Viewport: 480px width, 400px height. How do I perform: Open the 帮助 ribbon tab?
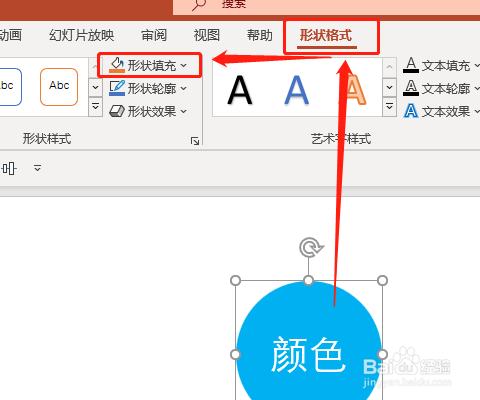point(260,35)
